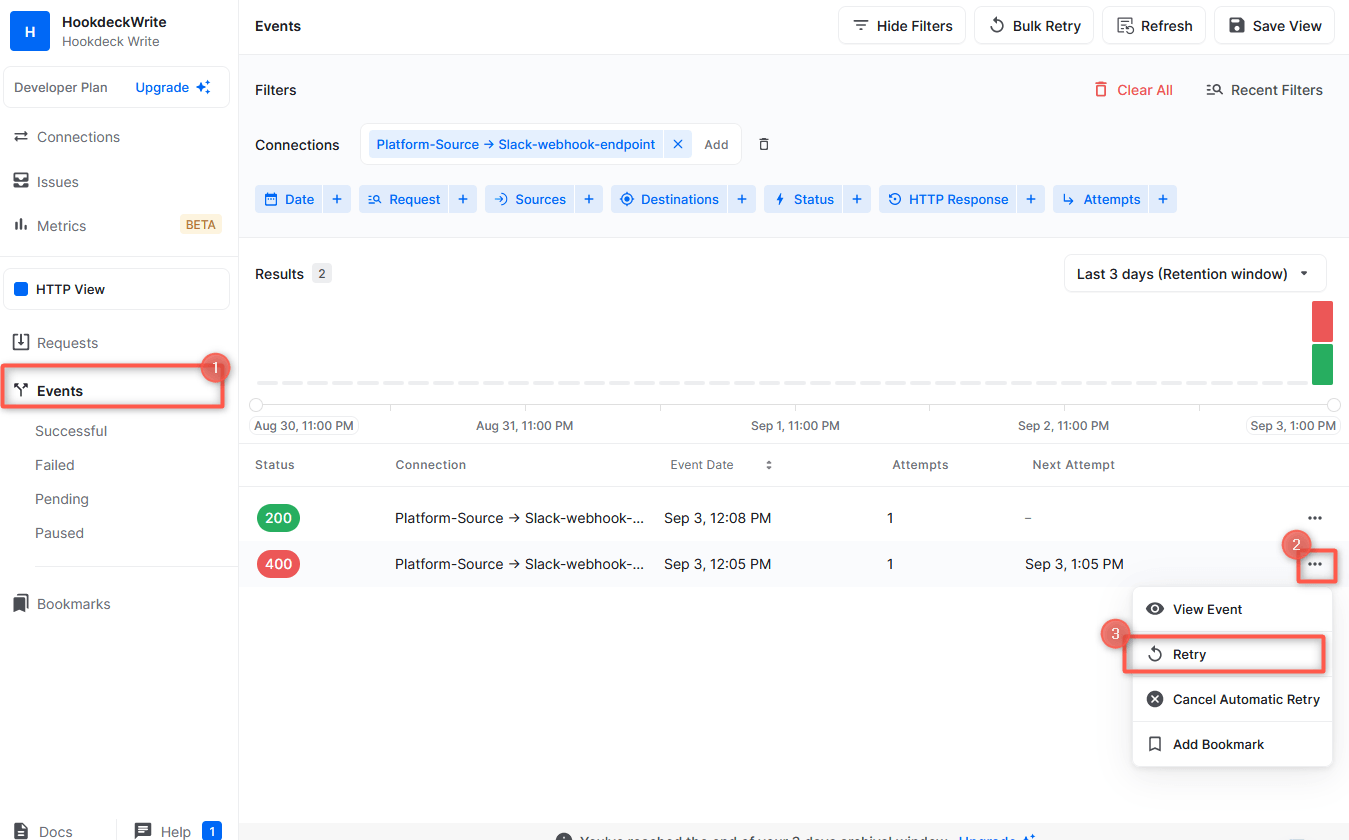Viewport: 1349px width, 840px height.
Task: Delete the Connections filter with trash icon
Action: [x=764, y=144]
